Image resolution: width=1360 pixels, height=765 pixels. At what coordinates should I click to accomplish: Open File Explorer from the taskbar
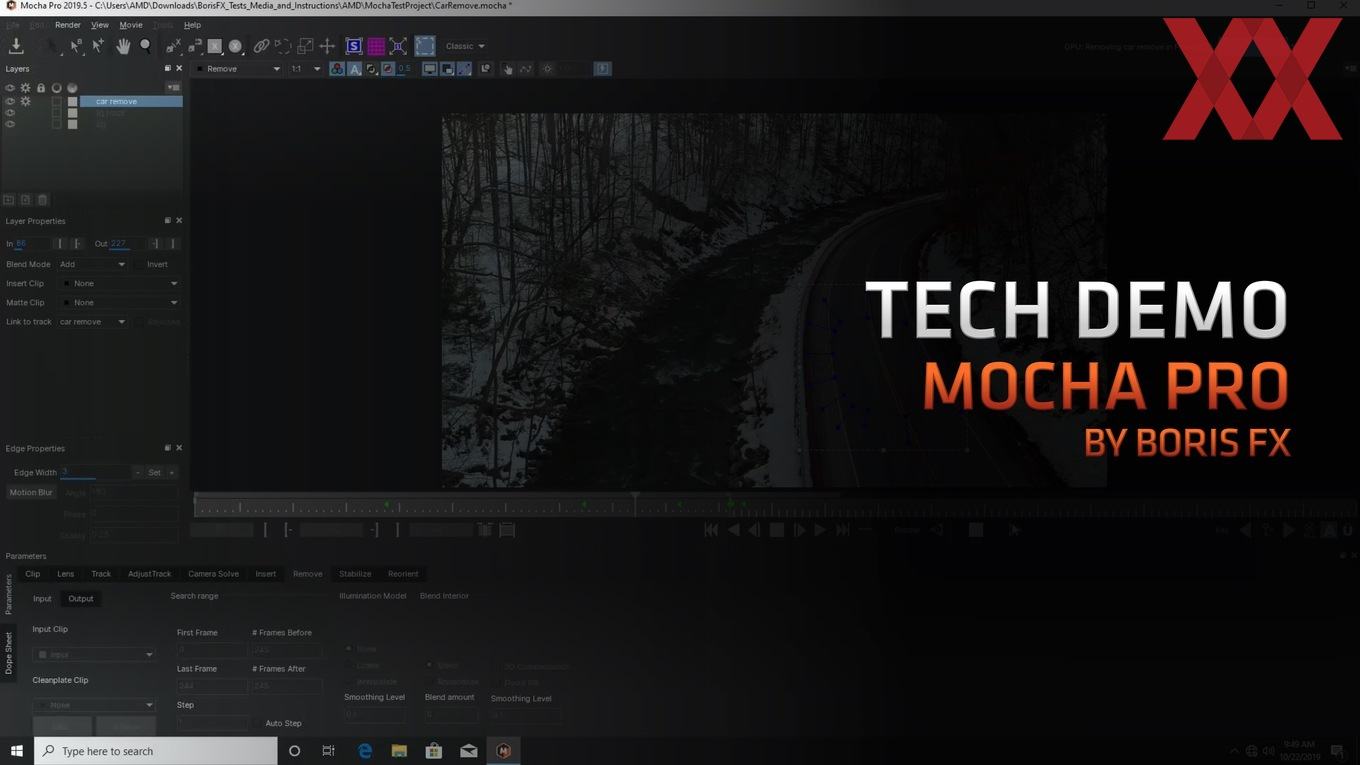399,751
